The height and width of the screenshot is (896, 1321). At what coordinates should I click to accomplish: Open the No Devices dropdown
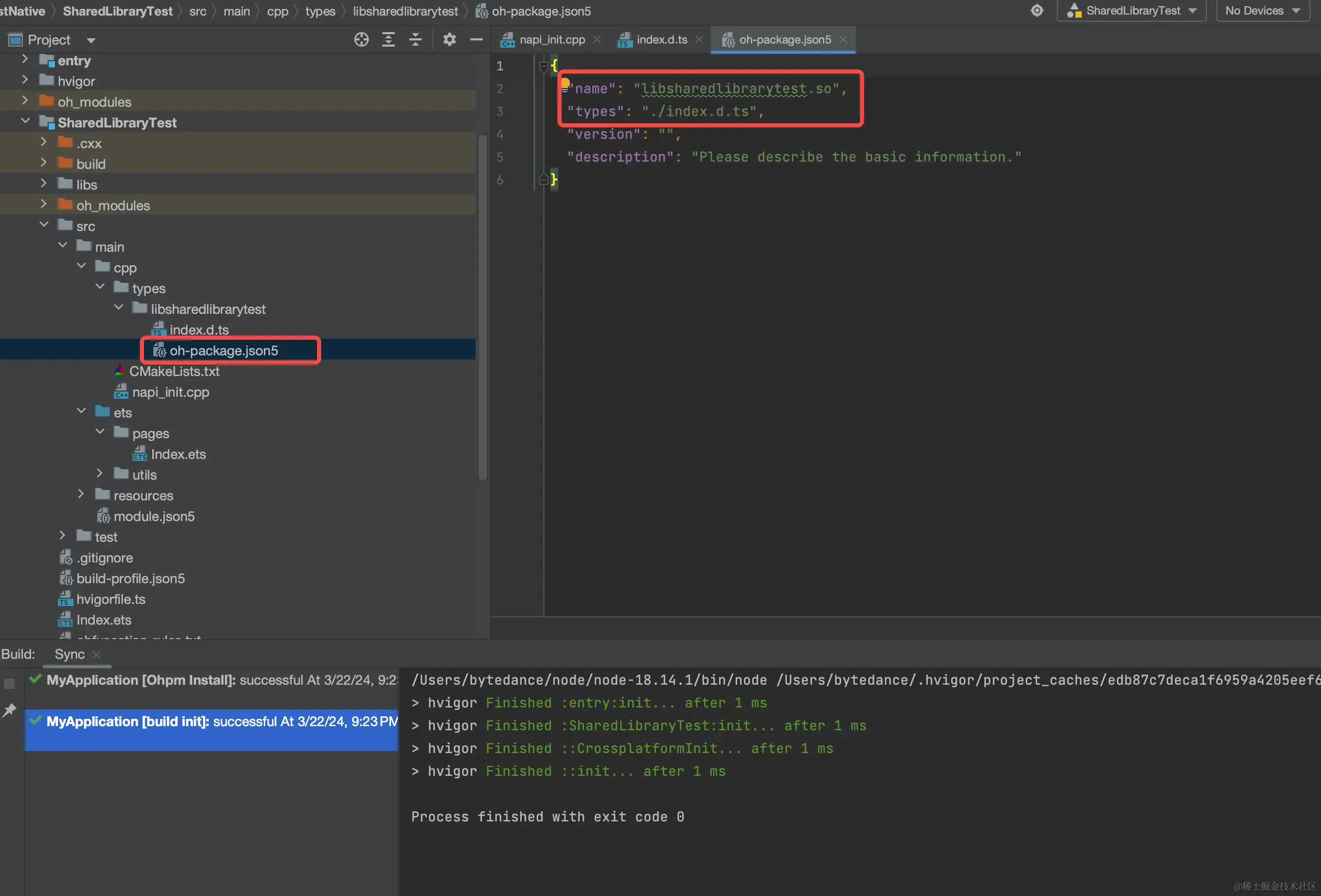1263,11
